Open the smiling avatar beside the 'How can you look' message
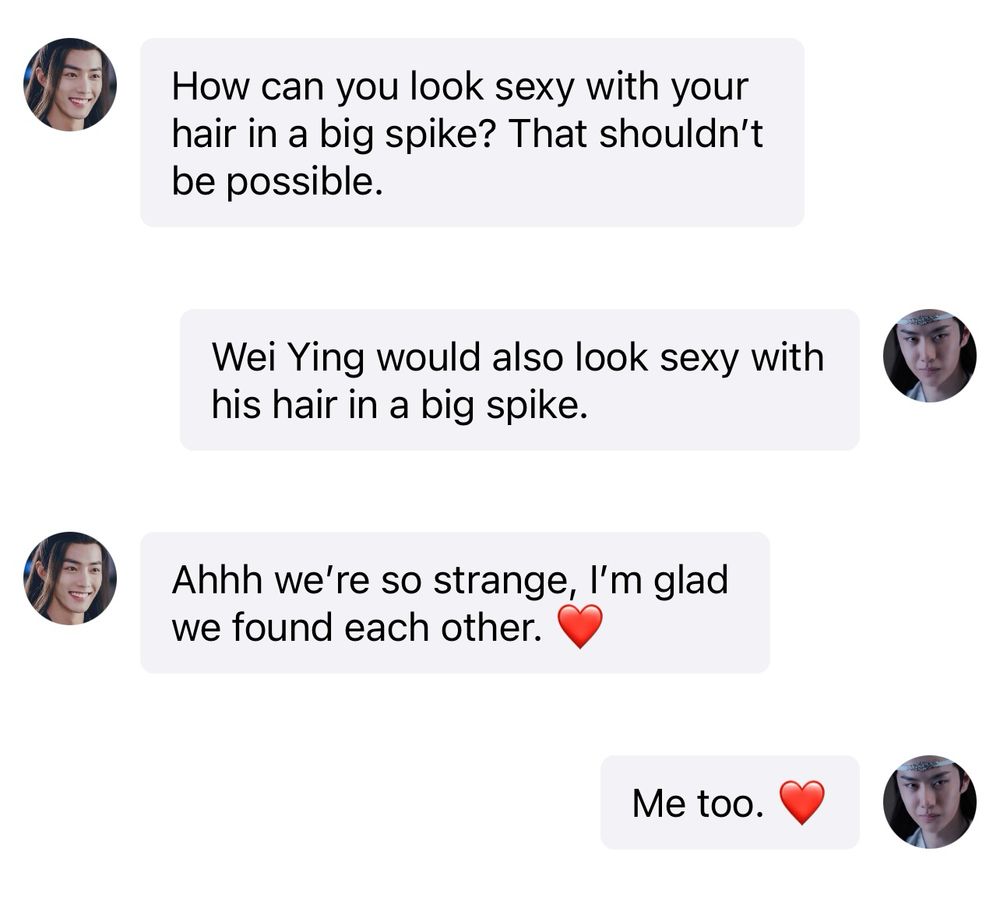Viewport: 1000px width, 914px height. click(x=70, y=84)
